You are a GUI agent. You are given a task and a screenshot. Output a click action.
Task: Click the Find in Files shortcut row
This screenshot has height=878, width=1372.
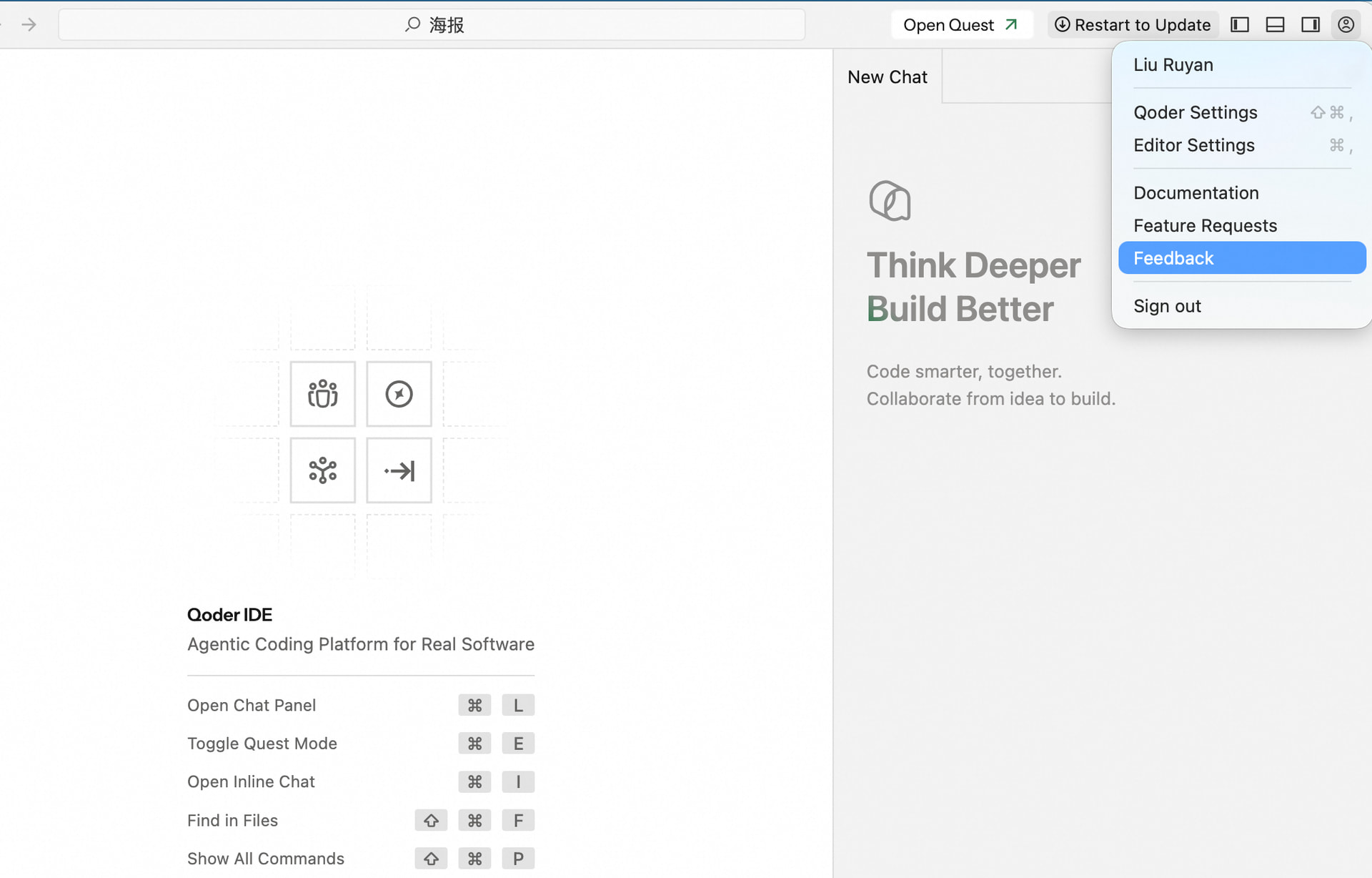(361, 821)
